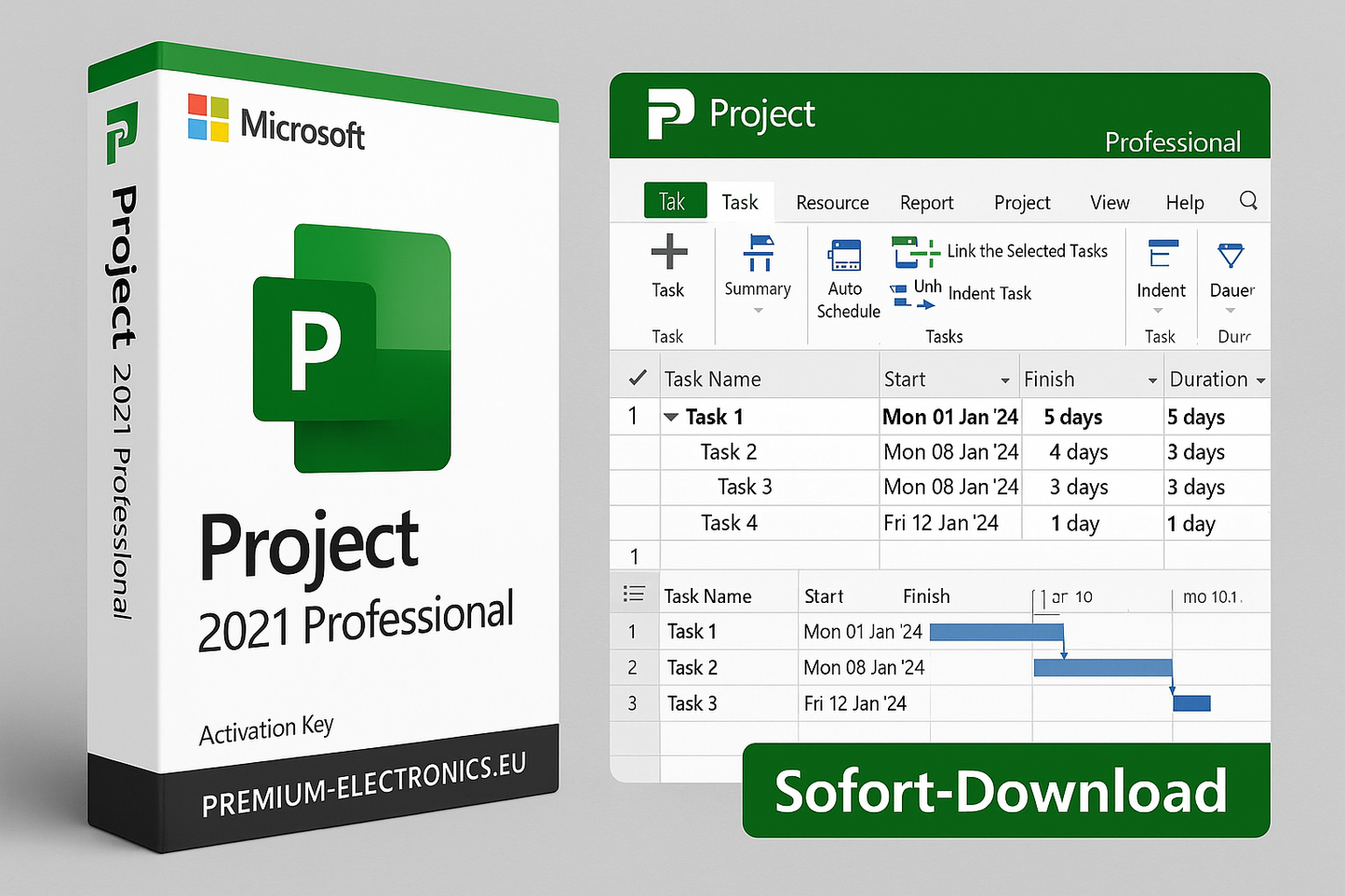
Task: Switch to the Resource ribbon tab
Action: [x=831, y=202]
